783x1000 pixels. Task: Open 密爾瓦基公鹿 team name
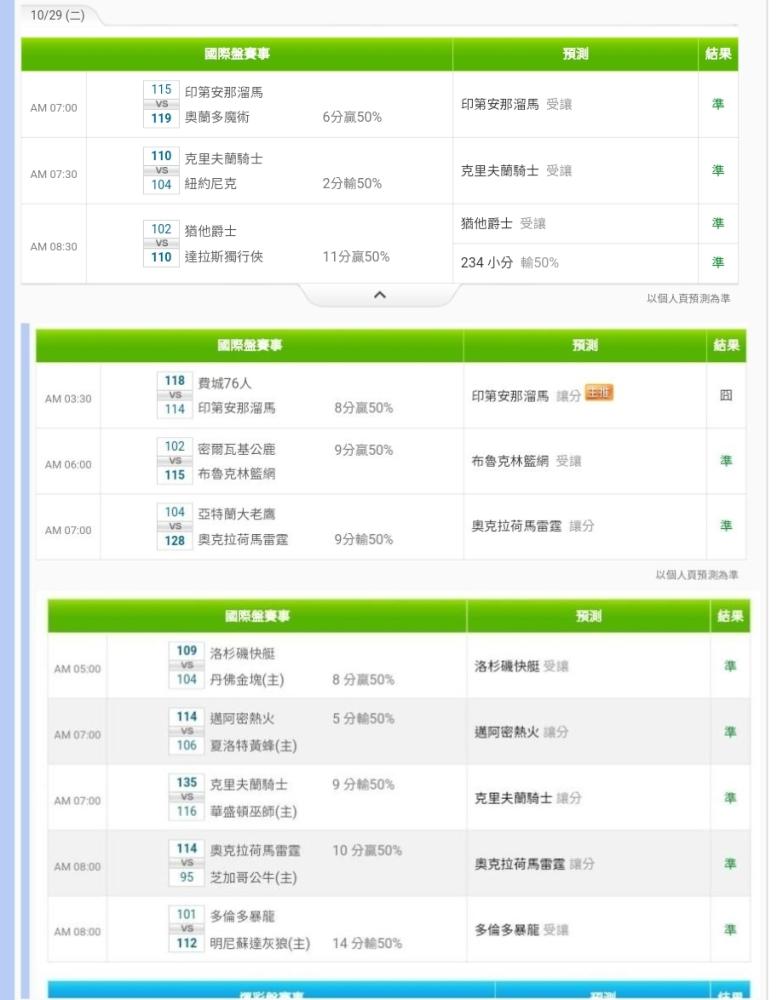(236, 449)
